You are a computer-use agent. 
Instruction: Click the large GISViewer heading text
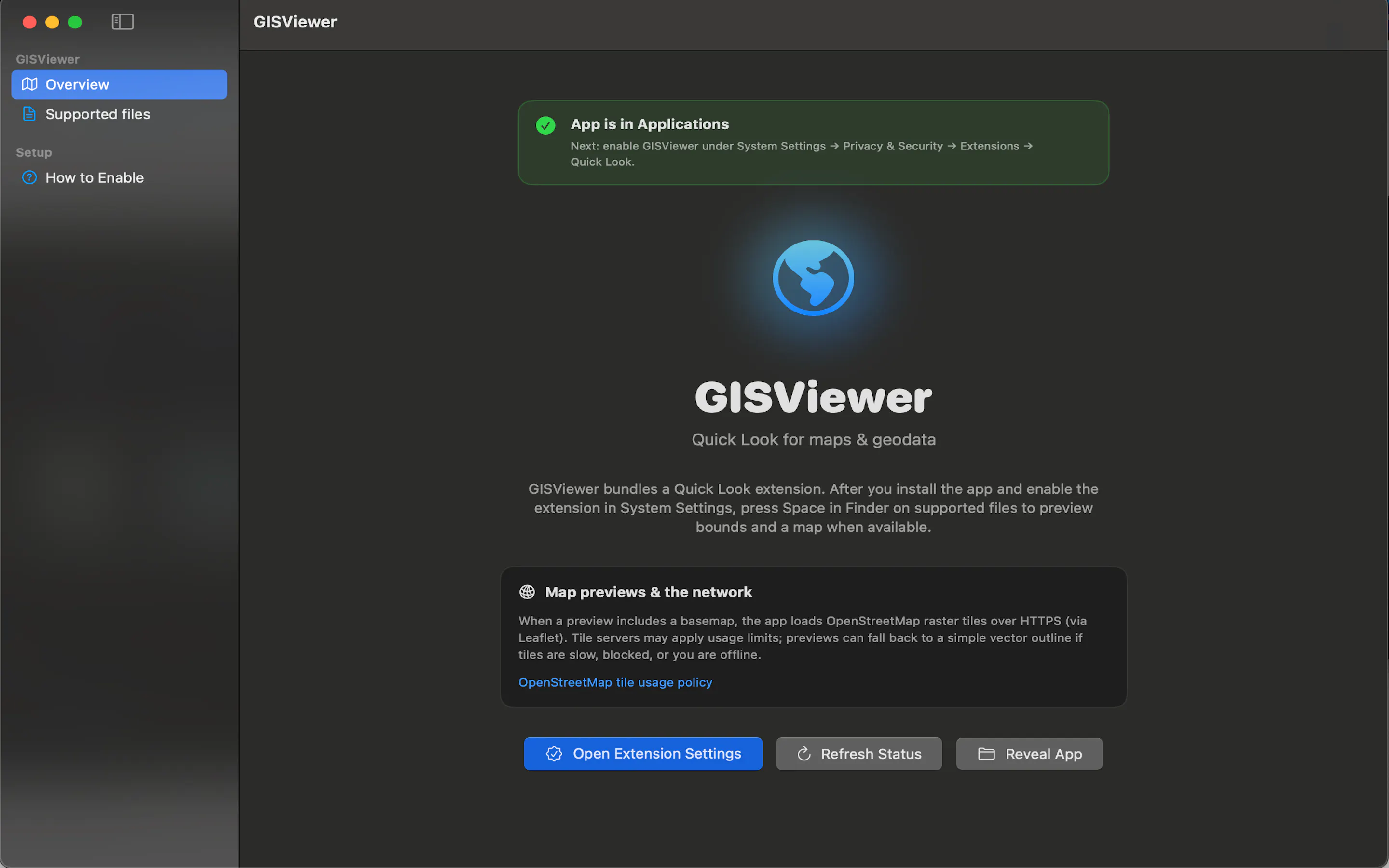(813, 397)
